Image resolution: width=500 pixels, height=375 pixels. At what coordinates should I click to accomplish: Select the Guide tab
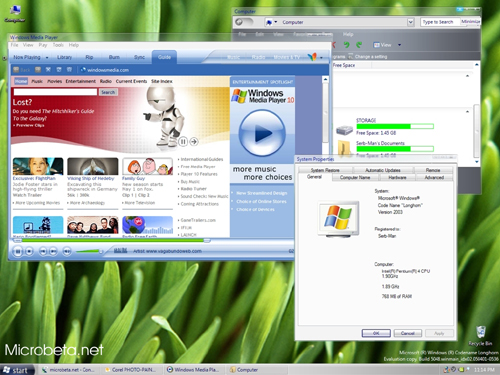(164, 57)
